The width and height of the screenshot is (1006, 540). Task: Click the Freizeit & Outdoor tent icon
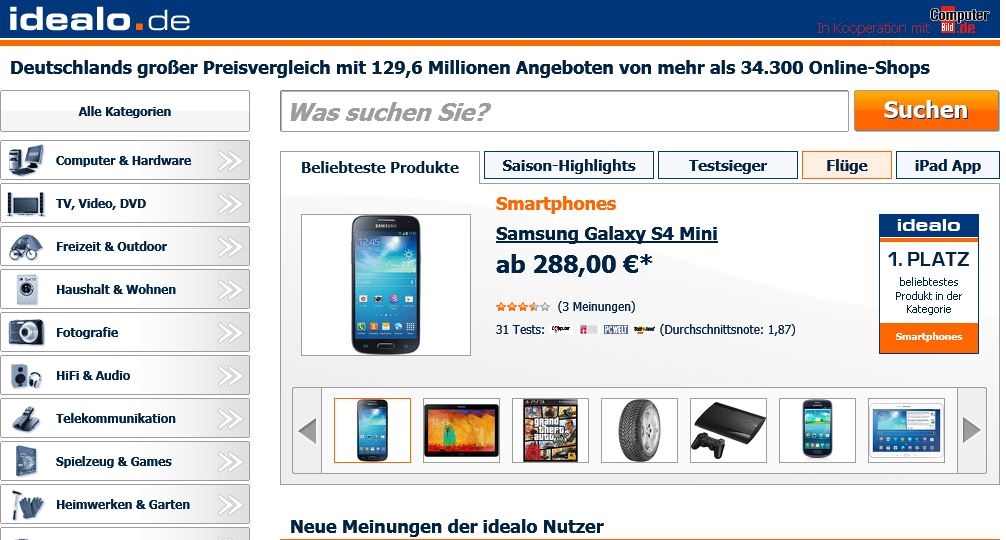26,247
